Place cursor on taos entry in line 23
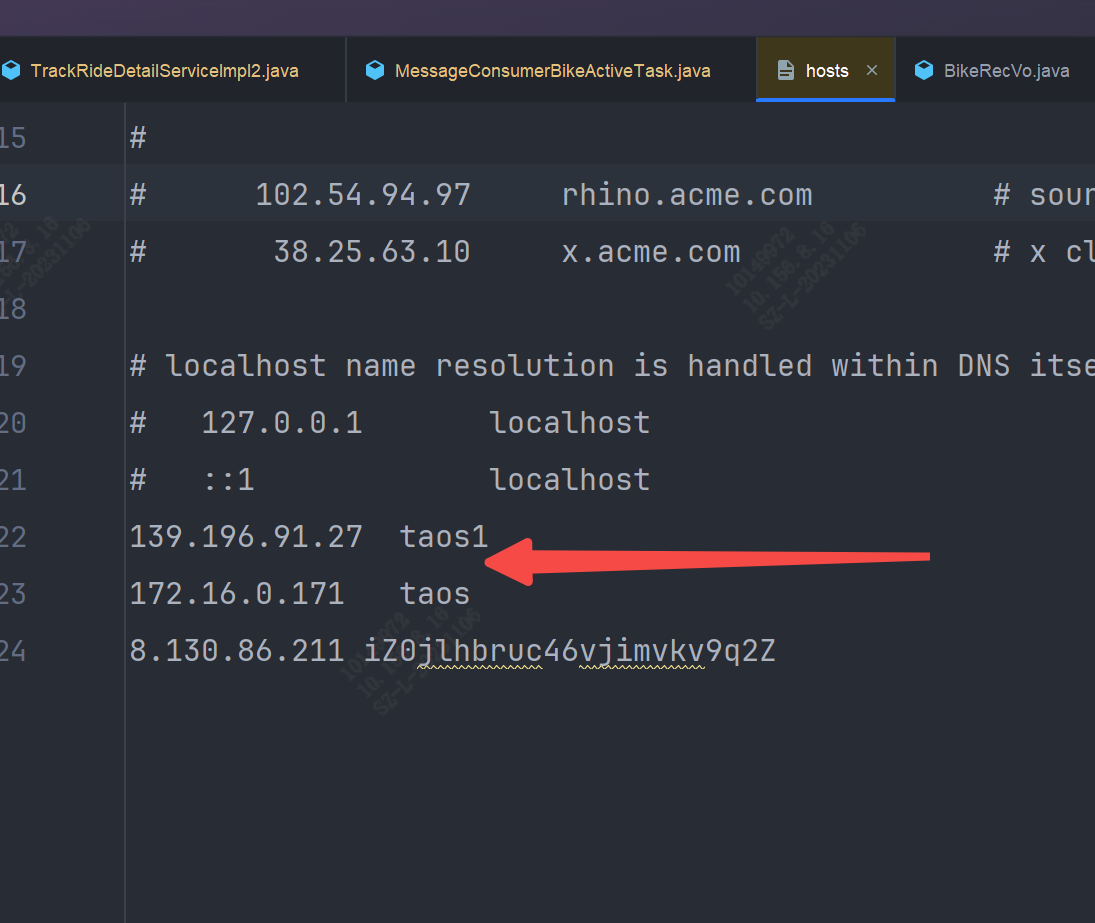 (434, 594)
